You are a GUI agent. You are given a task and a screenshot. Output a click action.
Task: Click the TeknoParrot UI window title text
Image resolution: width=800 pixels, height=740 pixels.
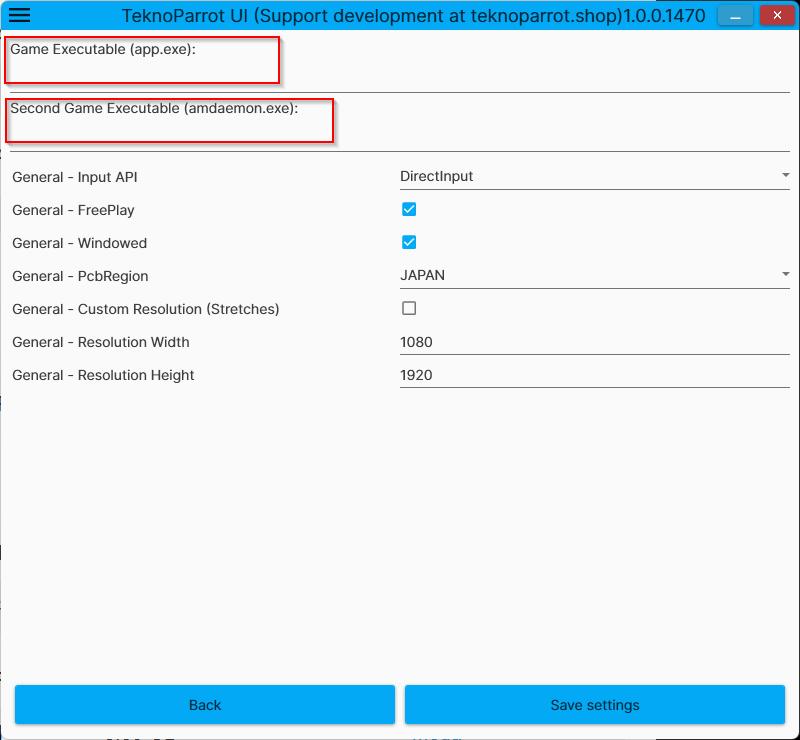point(413,16)
